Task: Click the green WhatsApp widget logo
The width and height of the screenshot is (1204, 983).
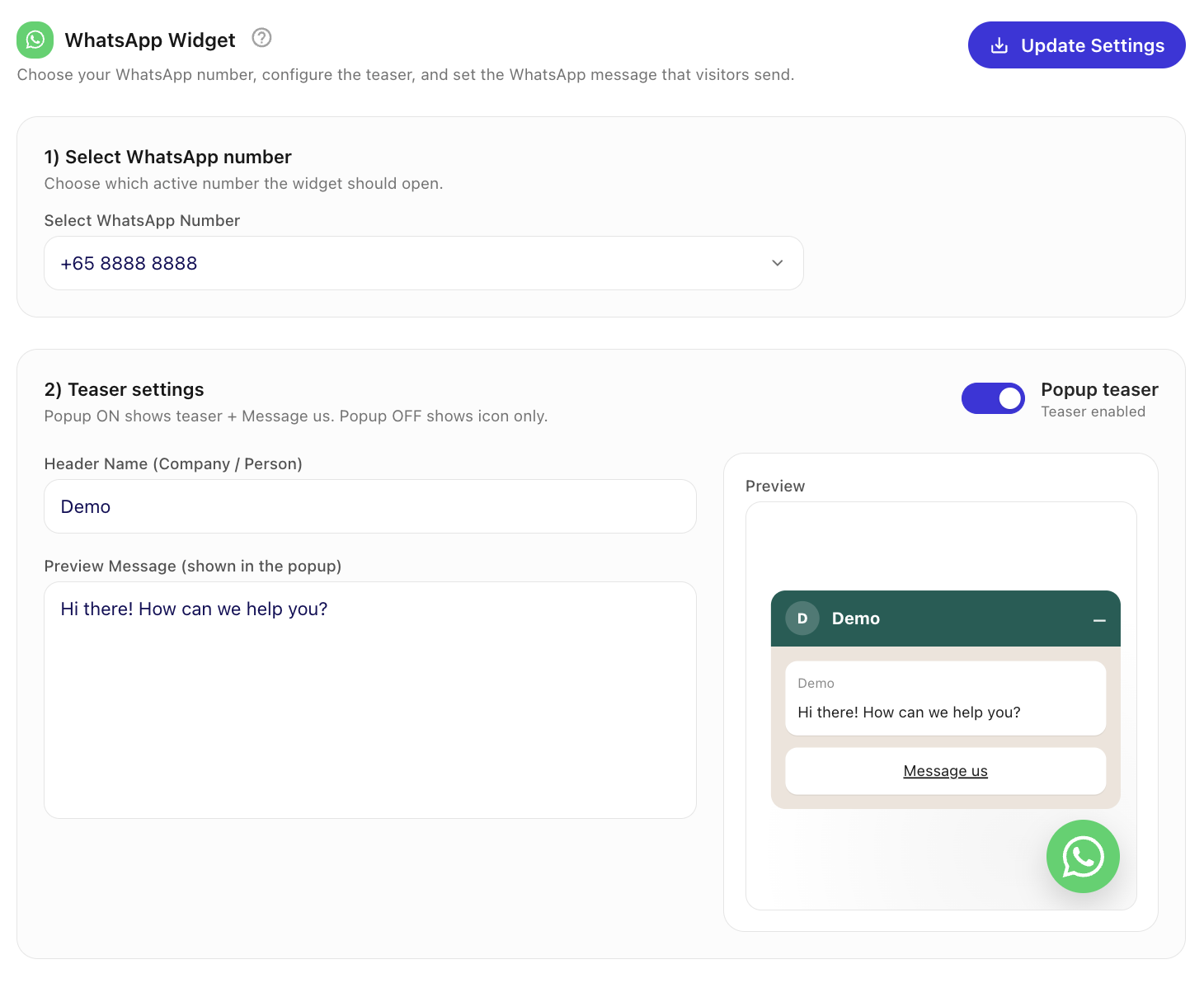Action: pyautogui.click(x=35, y=40)
